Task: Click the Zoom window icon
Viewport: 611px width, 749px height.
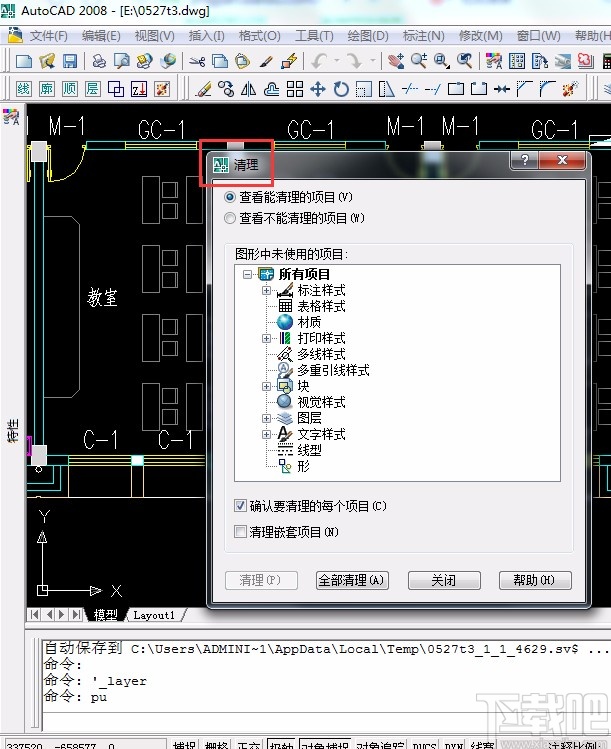Action: tap(442, 61)
